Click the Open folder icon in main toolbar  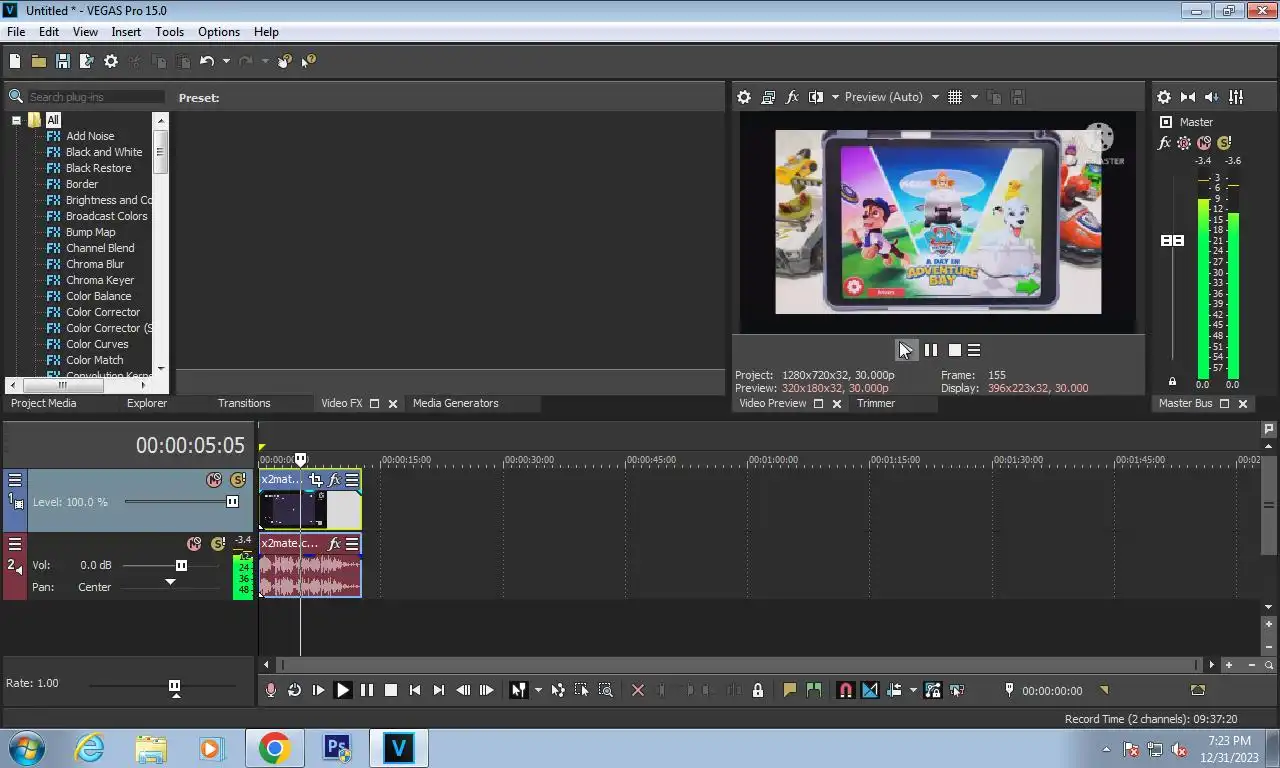pyautogui.click(x=38, y=61)
